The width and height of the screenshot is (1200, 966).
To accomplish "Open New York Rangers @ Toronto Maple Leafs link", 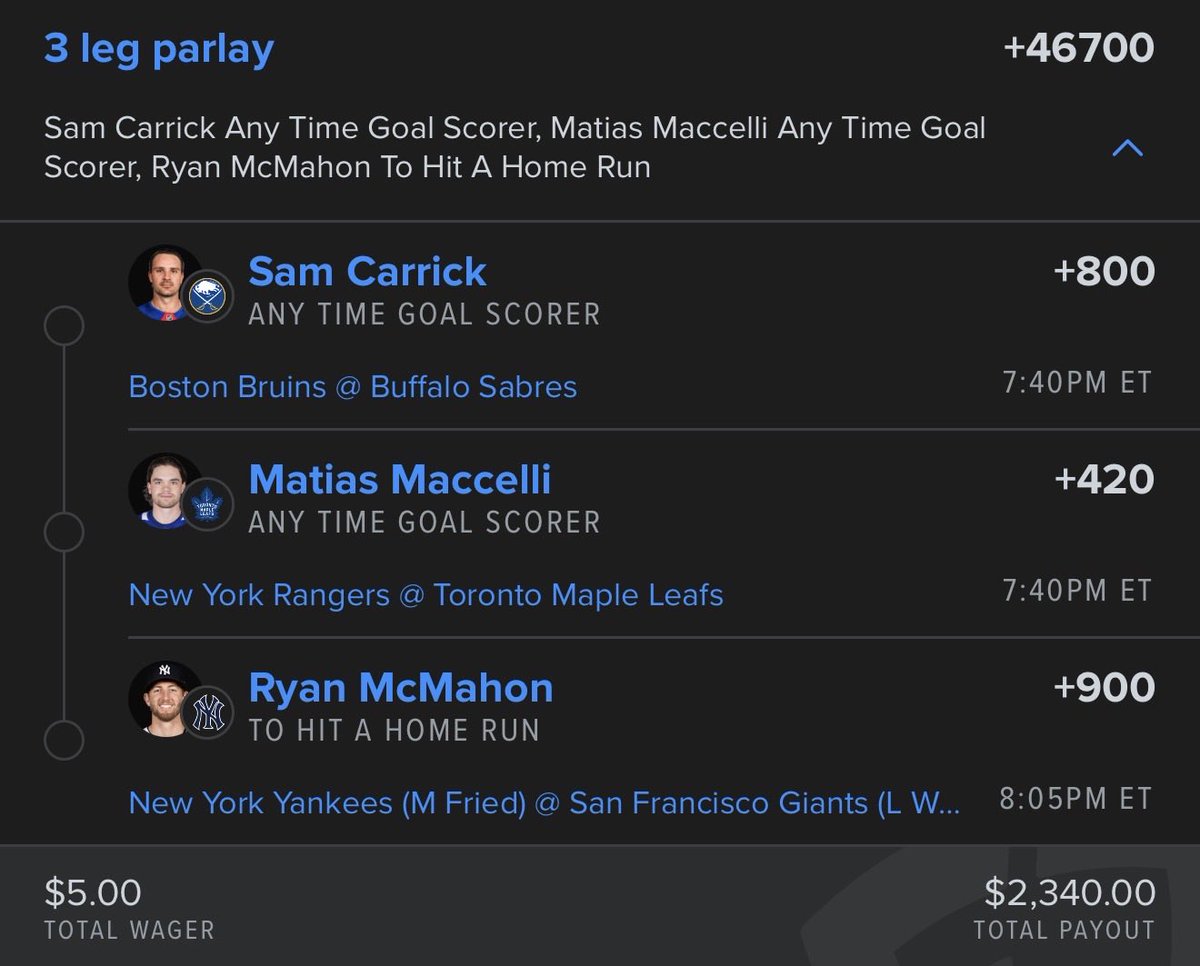I will (426, 595).
